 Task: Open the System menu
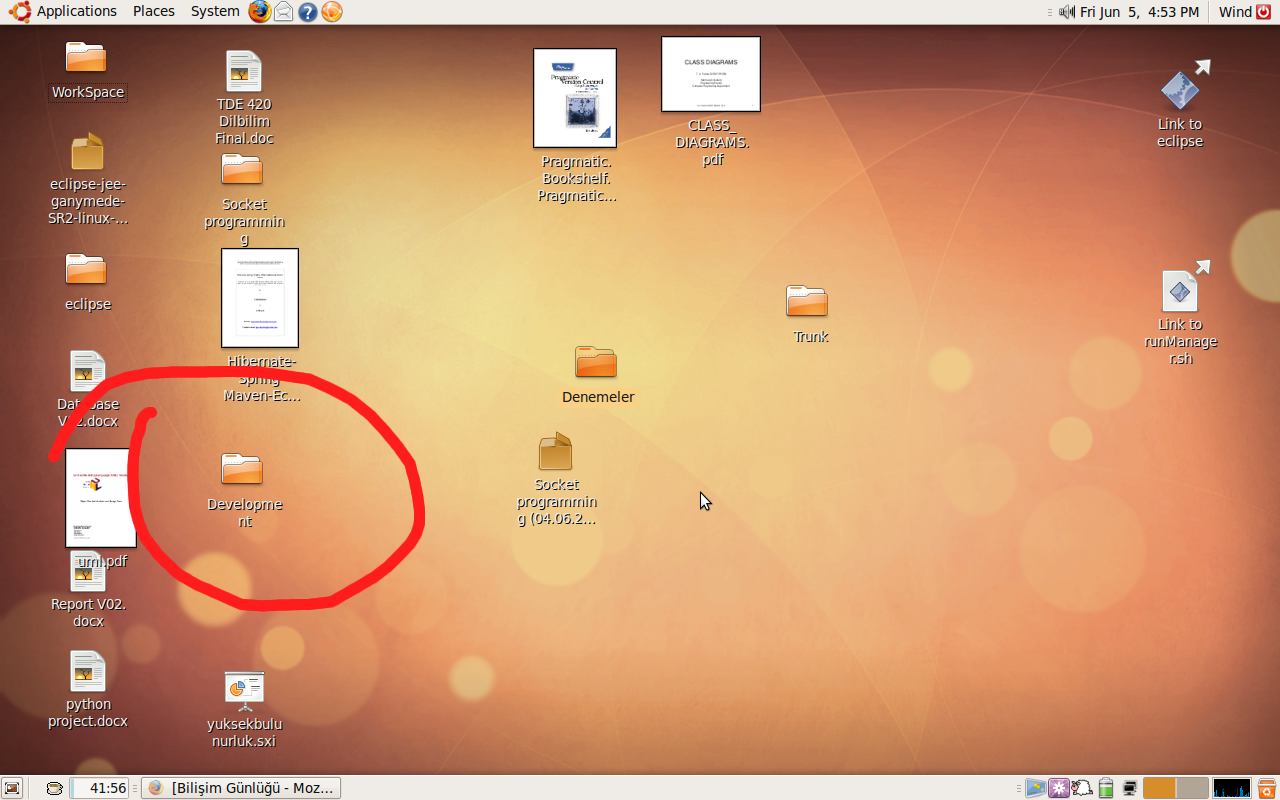coord(215,11)
